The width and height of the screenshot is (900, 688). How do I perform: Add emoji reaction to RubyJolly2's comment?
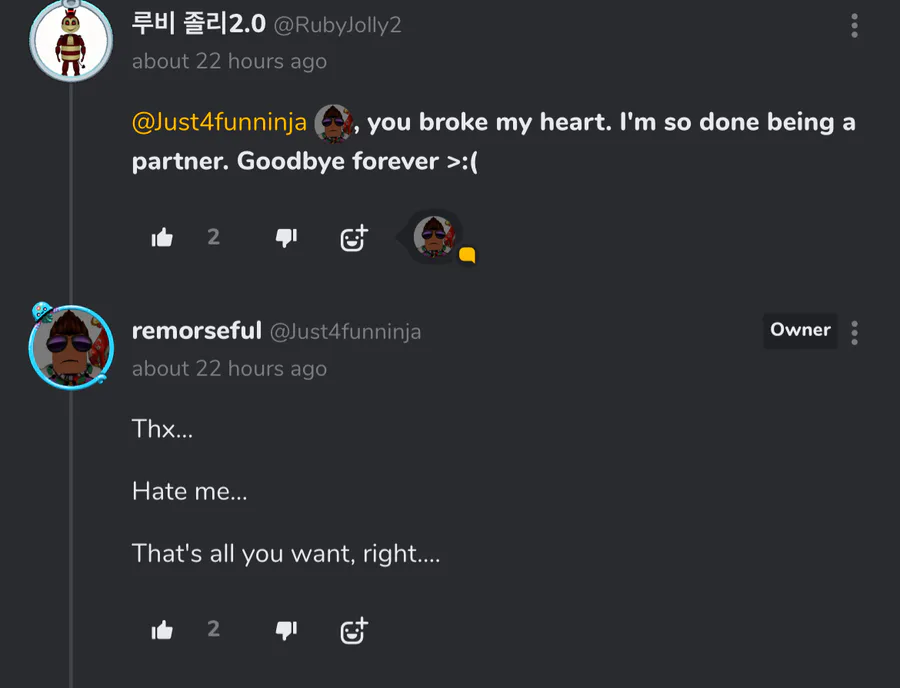(354, 238)
